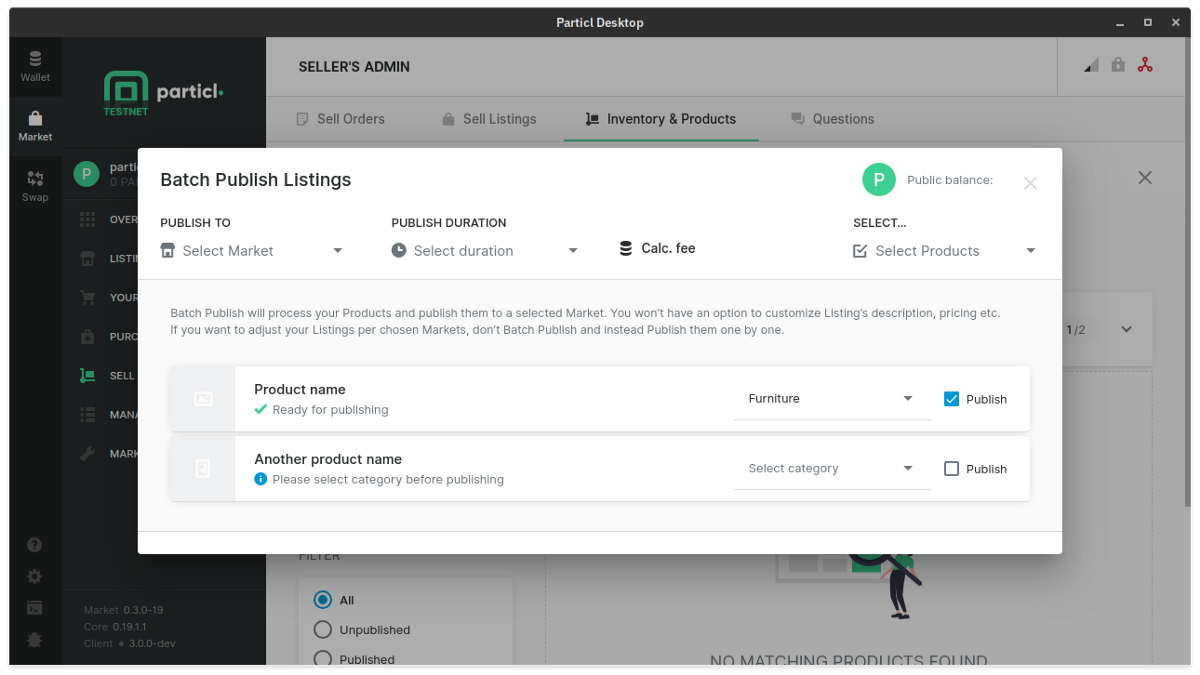Open the Select Market dropdown
Image resolution: width=1200 pixels, height=675 pixels.
pos(252,251)
